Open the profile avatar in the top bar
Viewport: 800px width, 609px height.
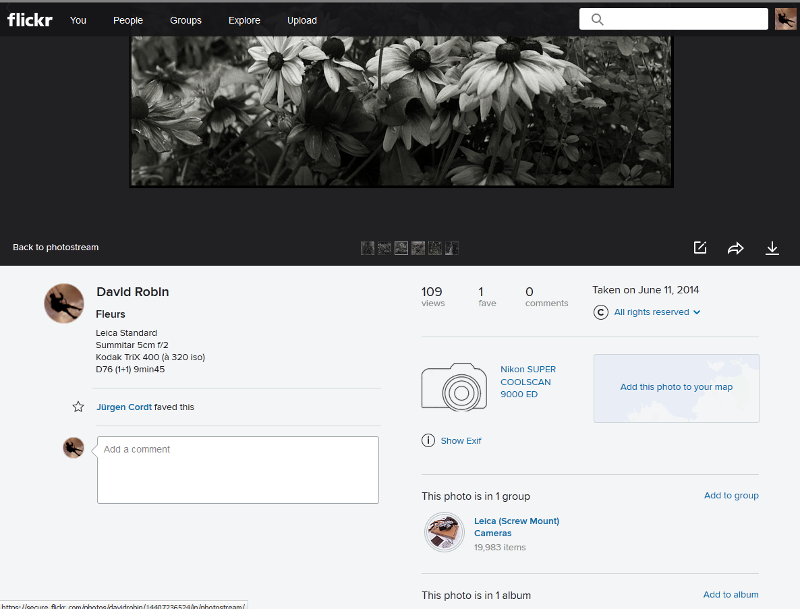tap(785, 19)
